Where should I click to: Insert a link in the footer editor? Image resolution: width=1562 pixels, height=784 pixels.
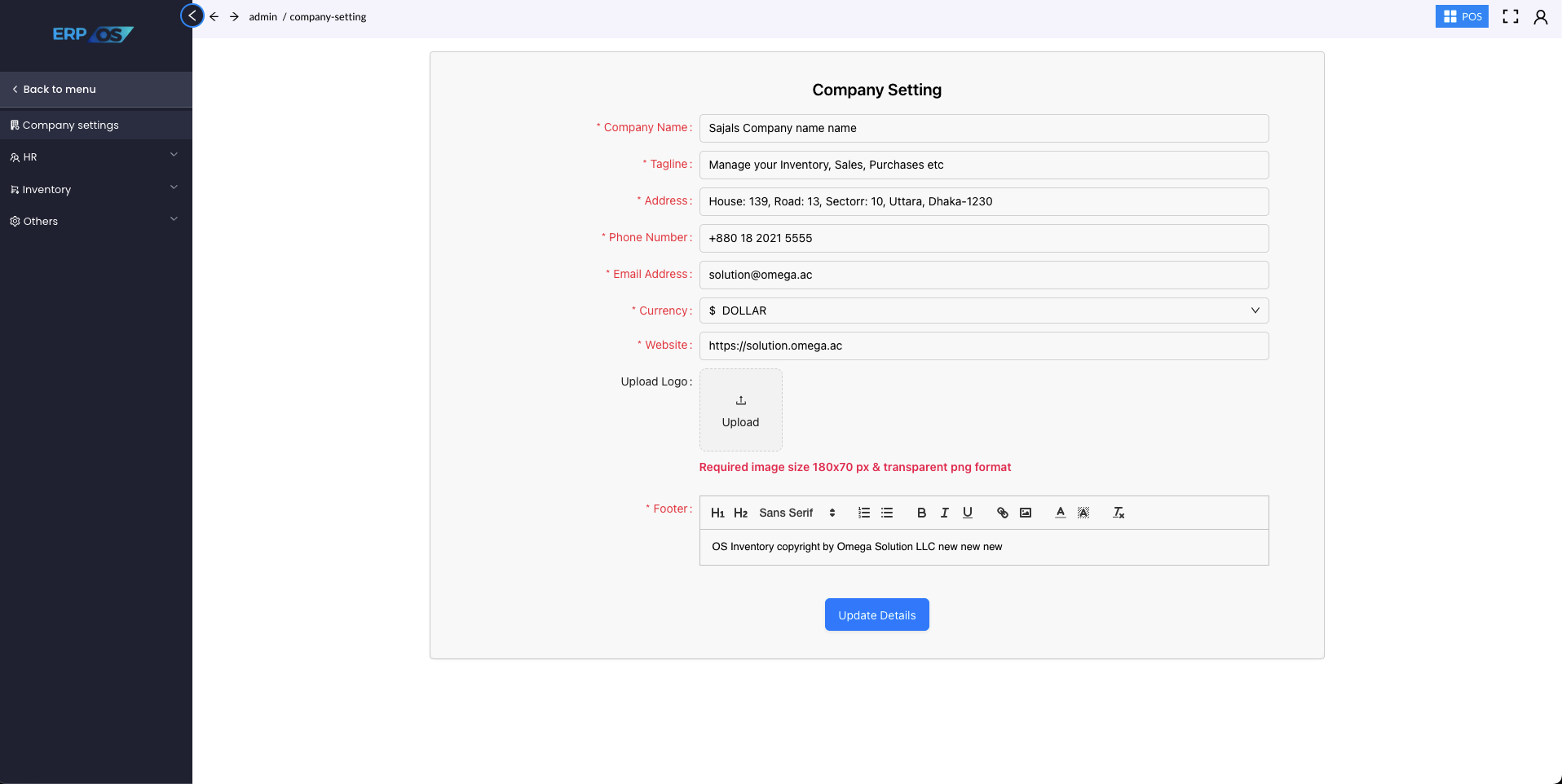[x=1003, y=513]
